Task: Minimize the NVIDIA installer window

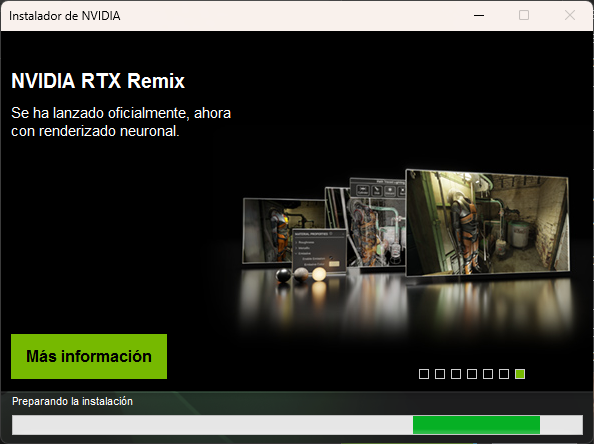Action: click(x=479, y=16)
